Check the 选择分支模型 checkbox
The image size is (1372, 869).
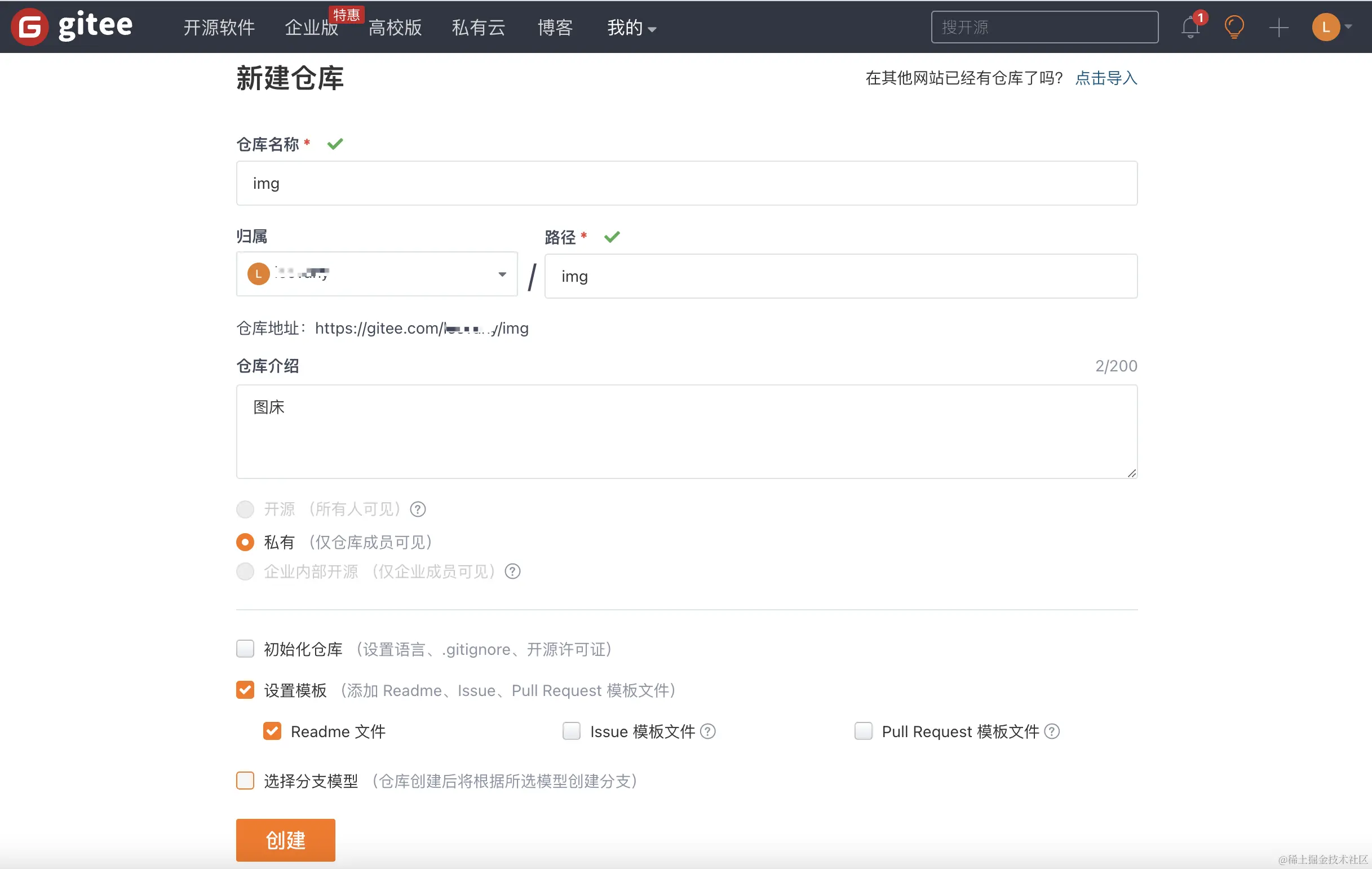point(245,780)
